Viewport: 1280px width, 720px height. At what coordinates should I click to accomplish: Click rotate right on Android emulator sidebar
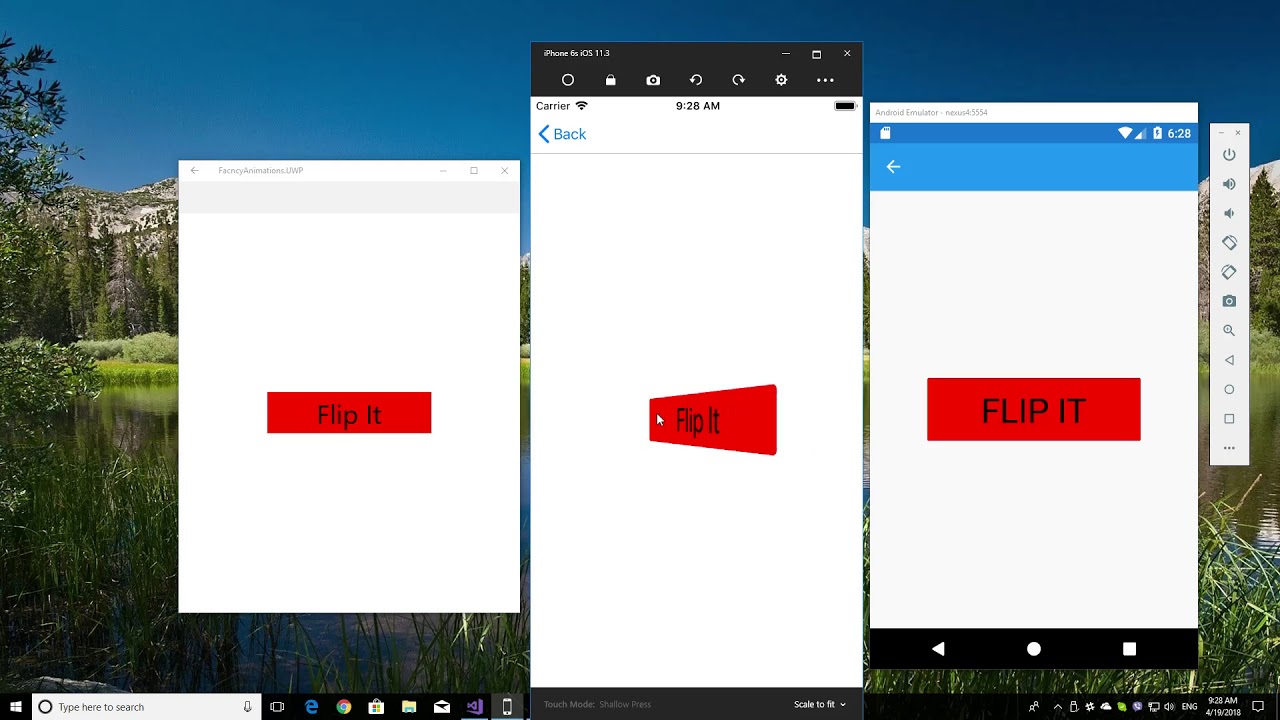(1229, 272)
